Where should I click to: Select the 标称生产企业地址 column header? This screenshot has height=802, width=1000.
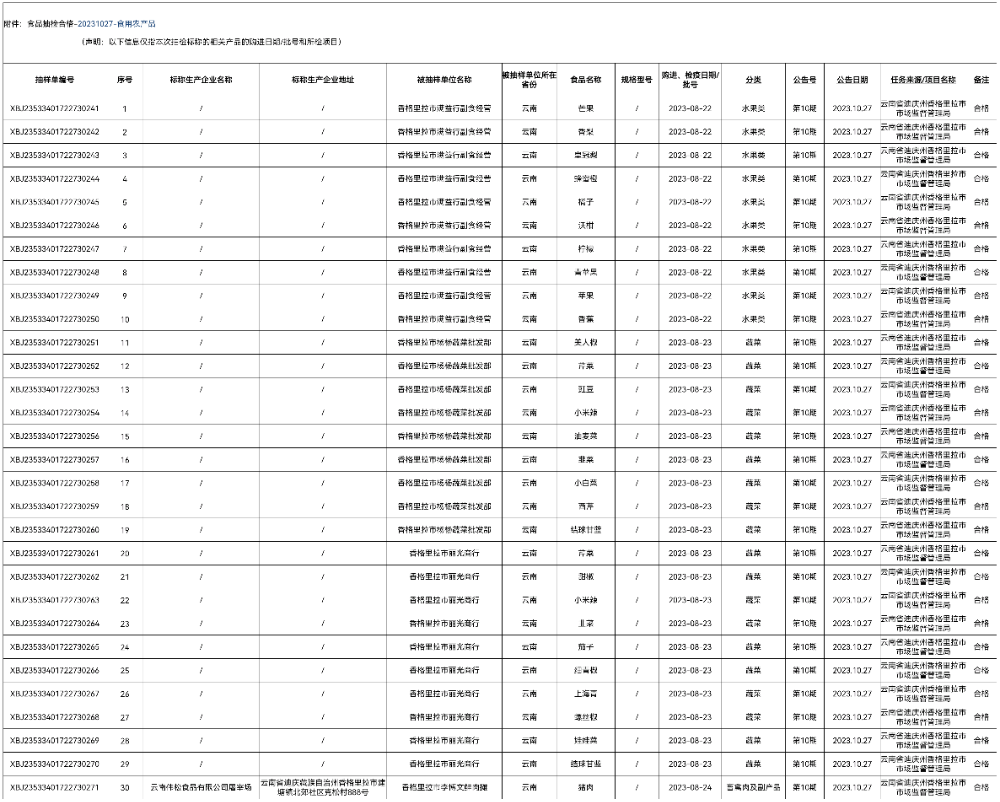click(x=323, y=79)
